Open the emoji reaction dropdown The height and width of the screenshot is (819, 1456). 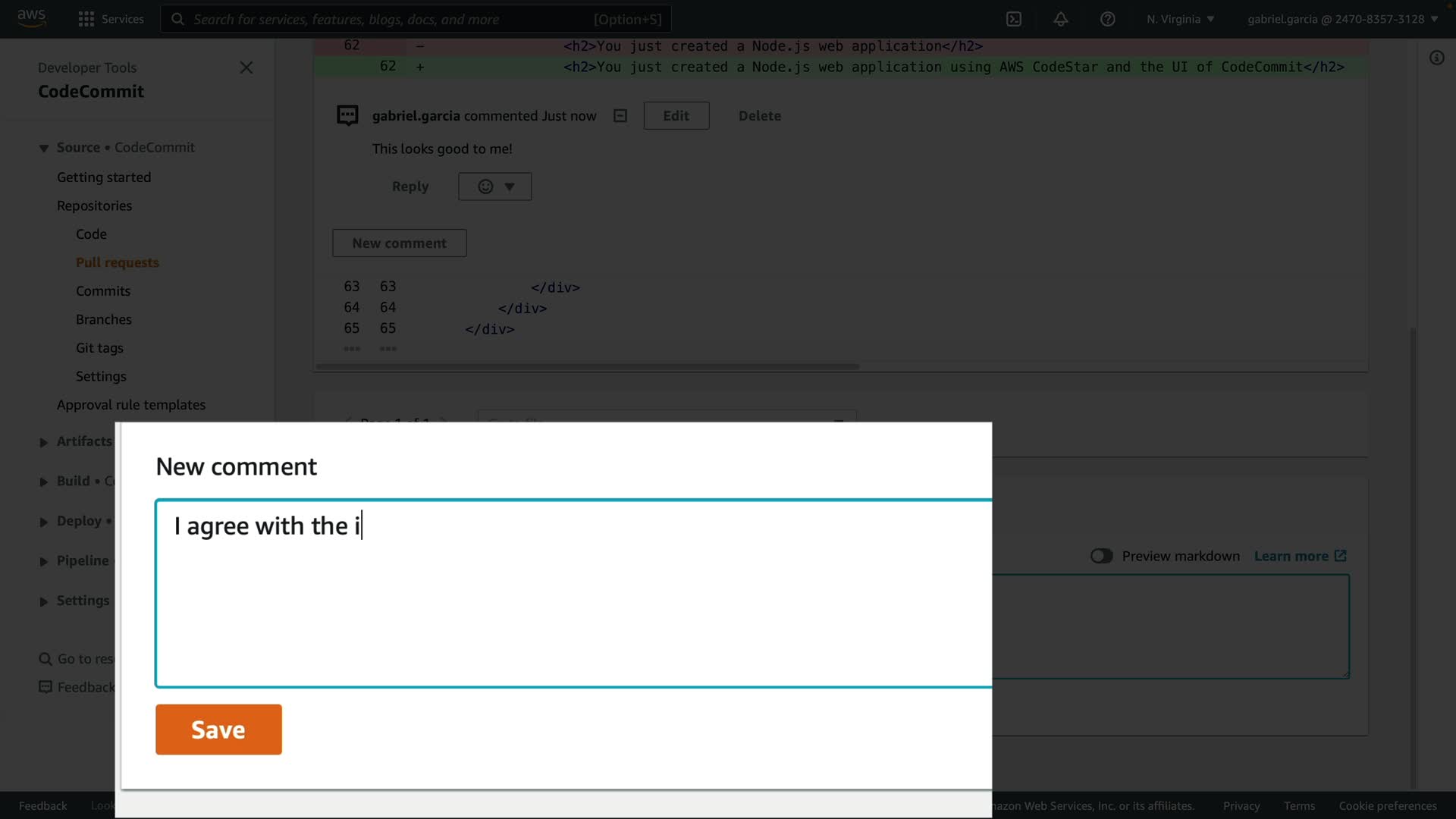pos(494,187)
